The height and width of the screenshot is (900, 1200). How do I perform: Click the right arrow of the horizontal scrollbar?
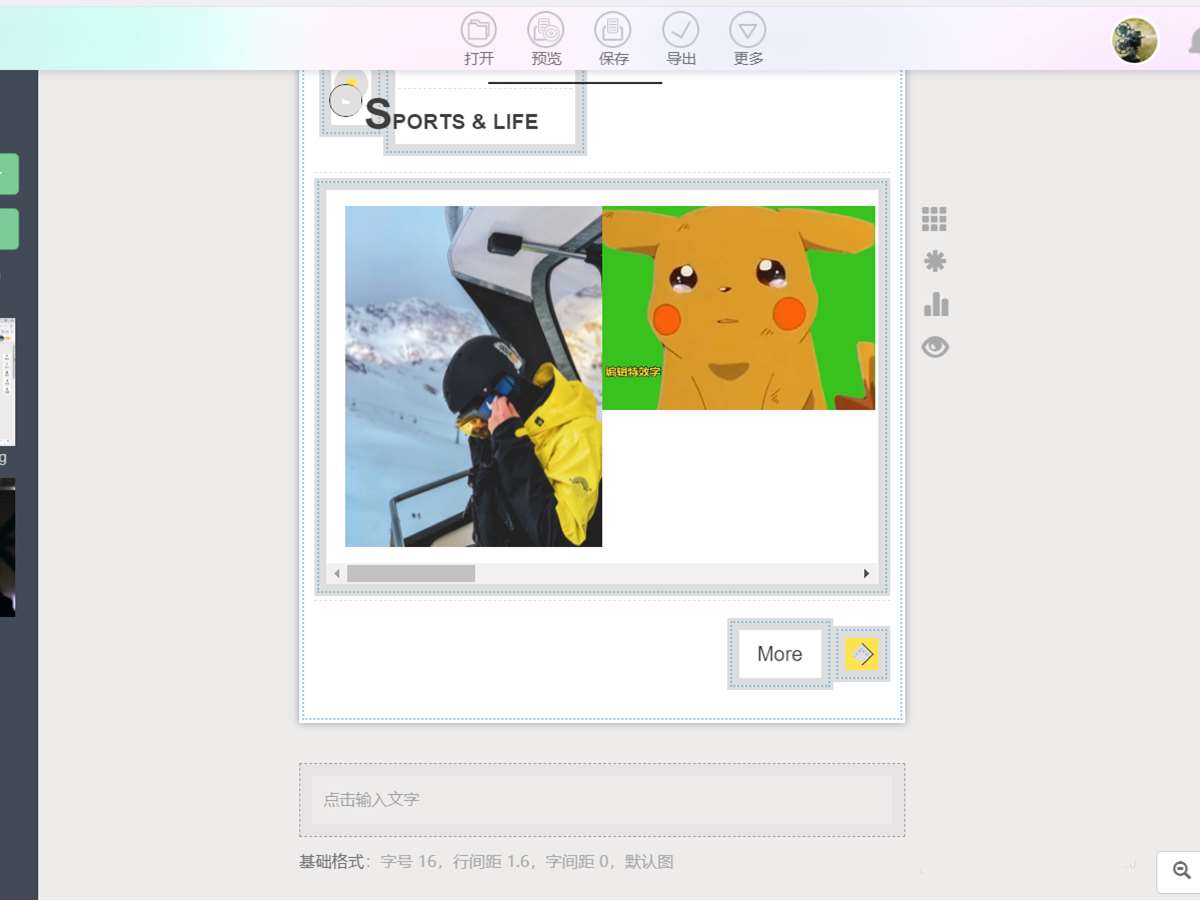click(x=867, y=574)
